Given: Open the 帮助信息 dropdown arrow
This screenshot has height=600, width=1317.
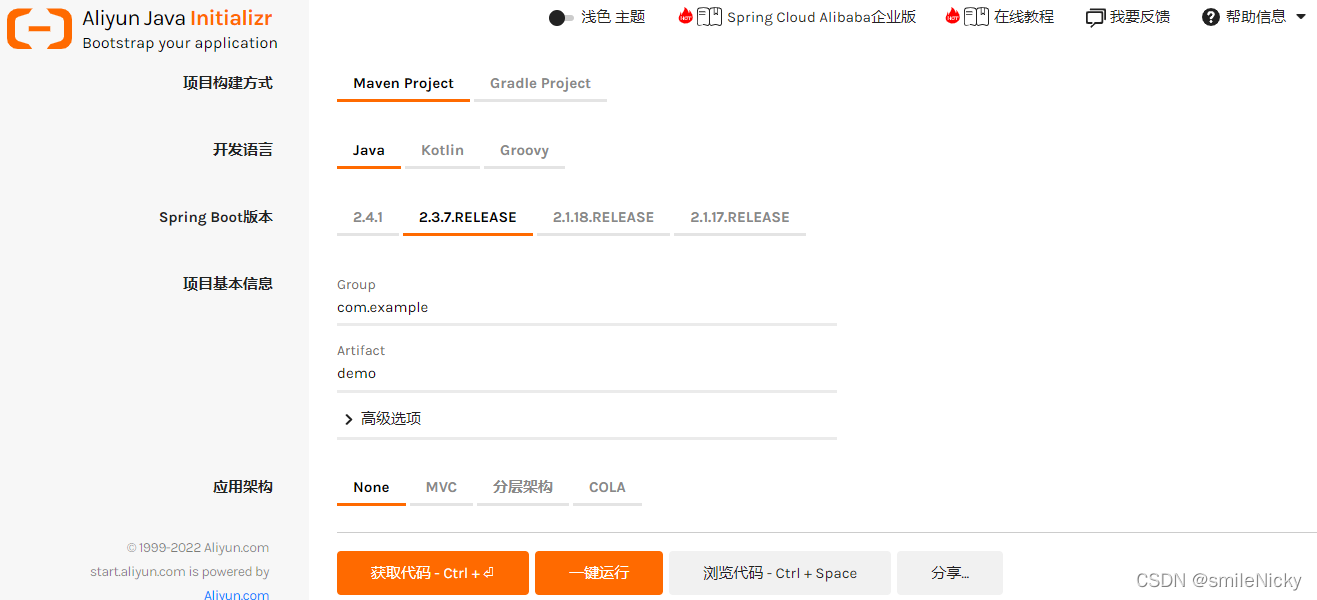Looking at the screenshot, I should (x=1301, y=17).
